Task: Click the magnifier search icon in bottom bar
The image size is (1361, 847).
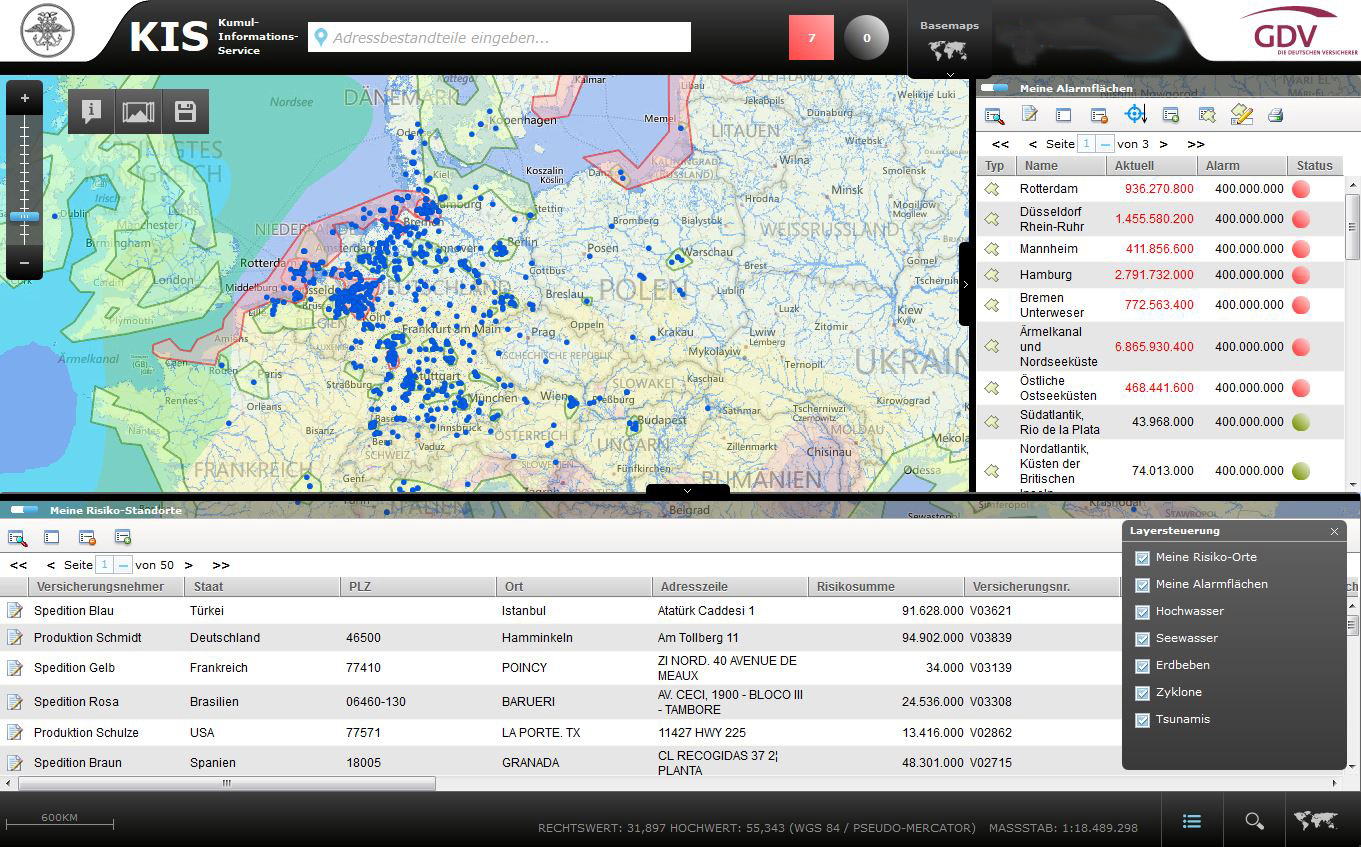Action: pos(1254,821)
